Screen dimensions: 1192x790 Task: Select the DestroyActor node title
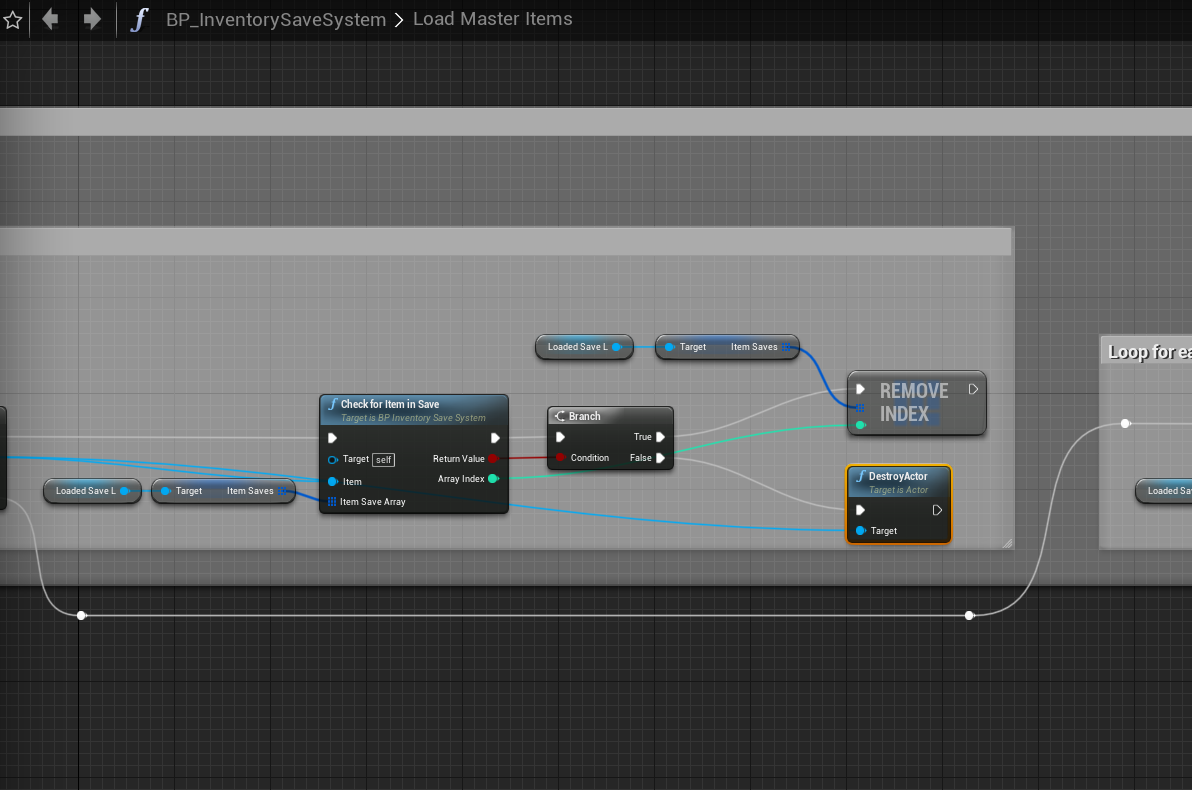point(898,477)
